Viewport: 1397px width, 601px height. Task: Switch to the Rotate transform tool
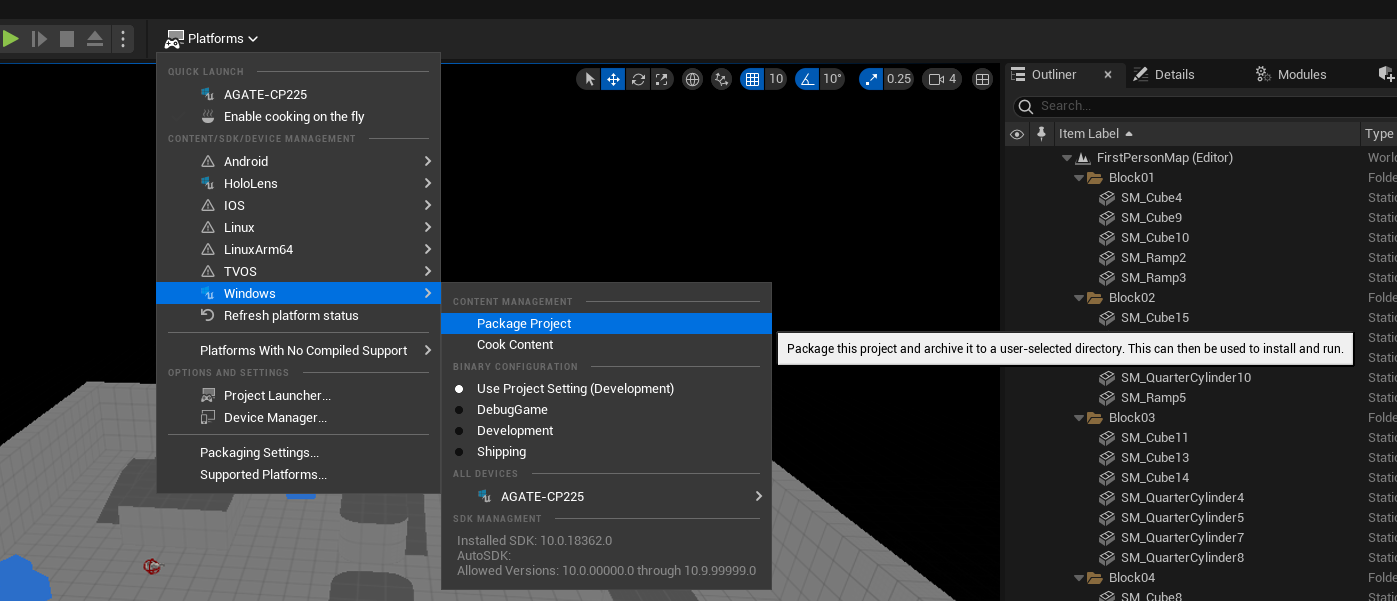coord(638,79)
